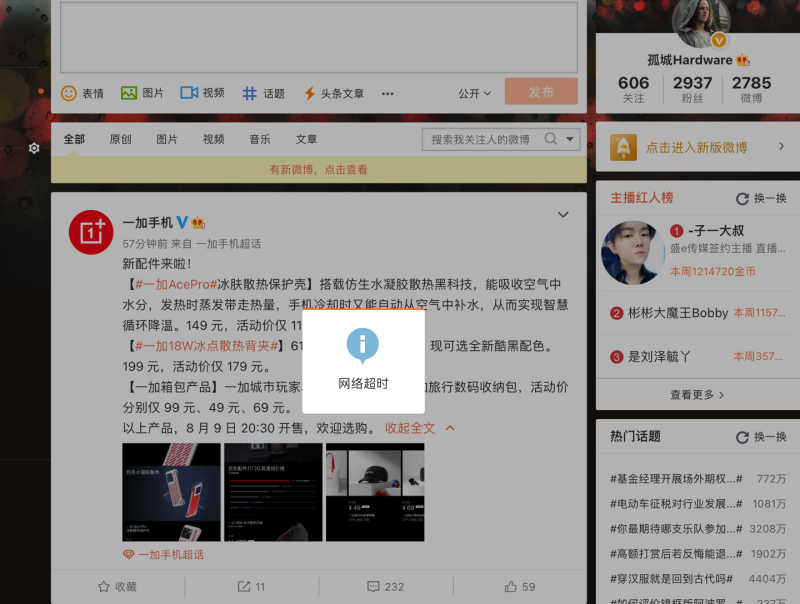Open the 2785 微博 posts count
Screen dimensions: 800x604
[752, 89]
